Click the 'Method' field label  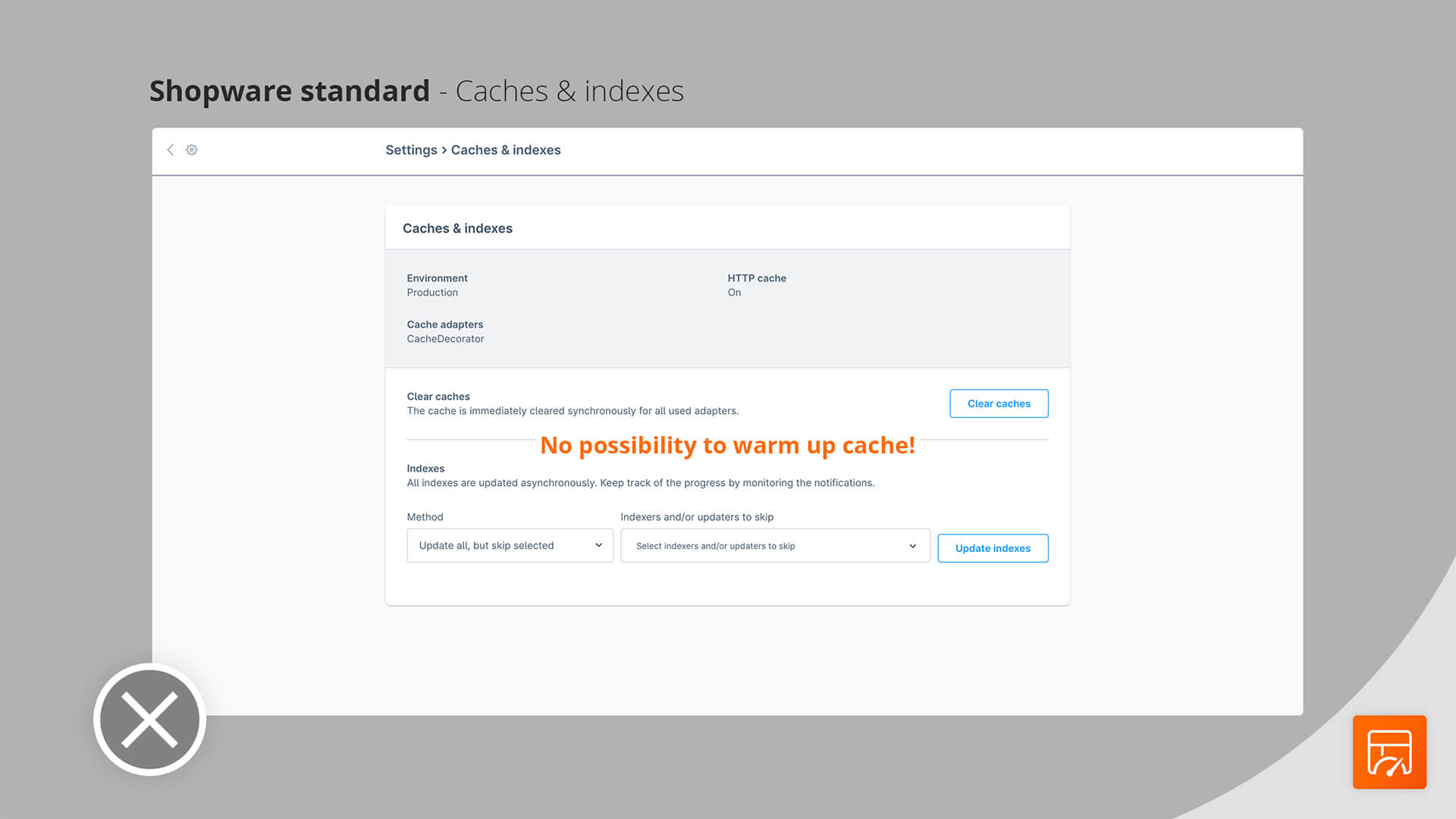tap(425, 517)
